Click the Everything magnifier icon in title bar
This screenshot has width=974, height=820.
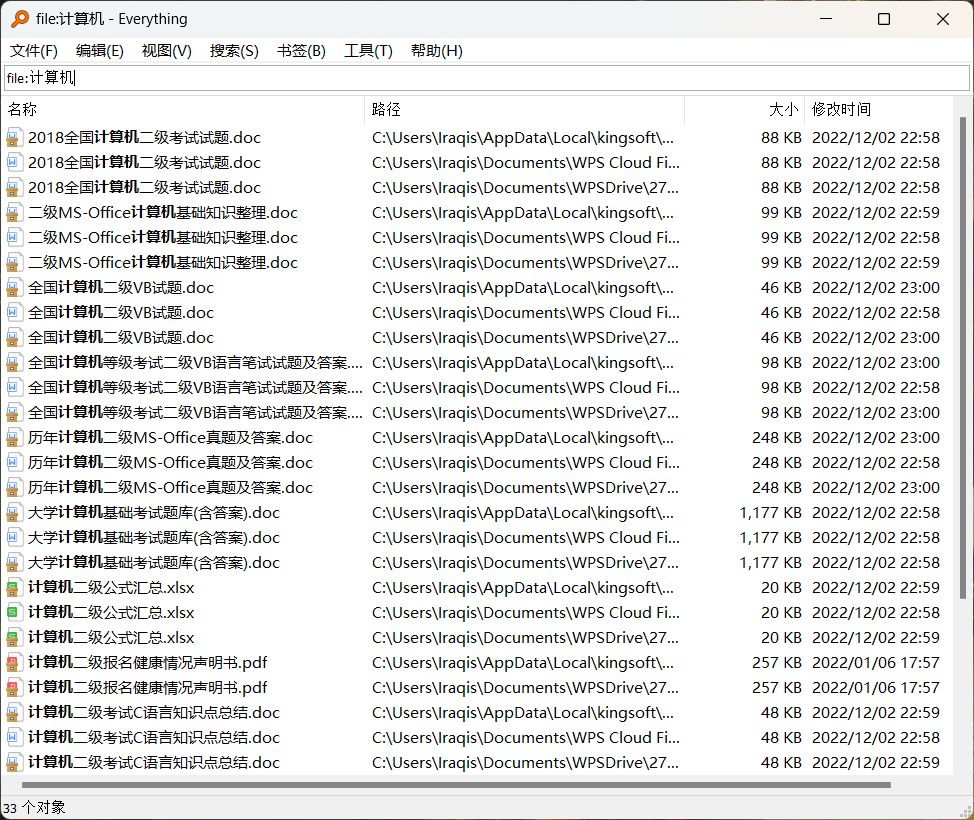pos(20,19)
